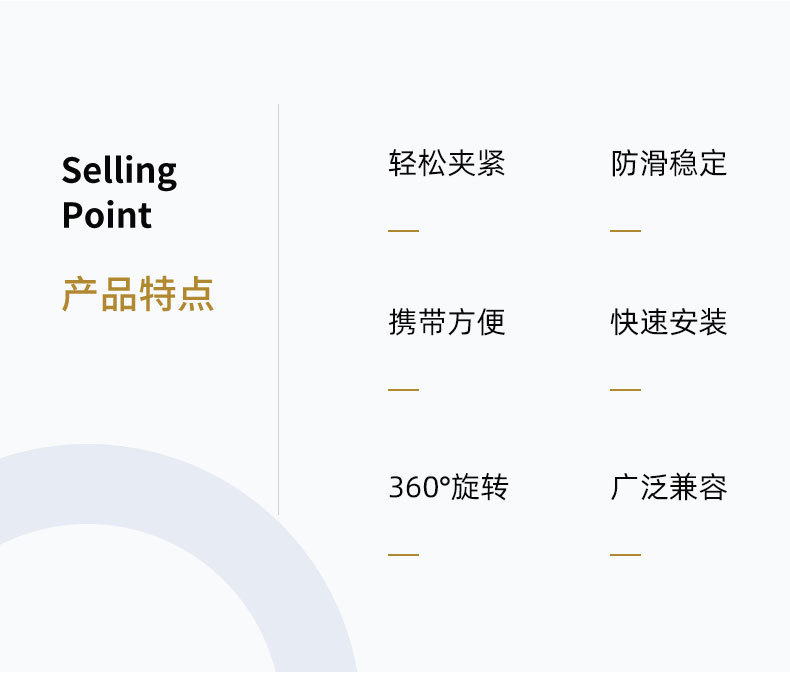
Task: Click the gold dash beneath 携带方便
Action: click(x=403, y=389)
